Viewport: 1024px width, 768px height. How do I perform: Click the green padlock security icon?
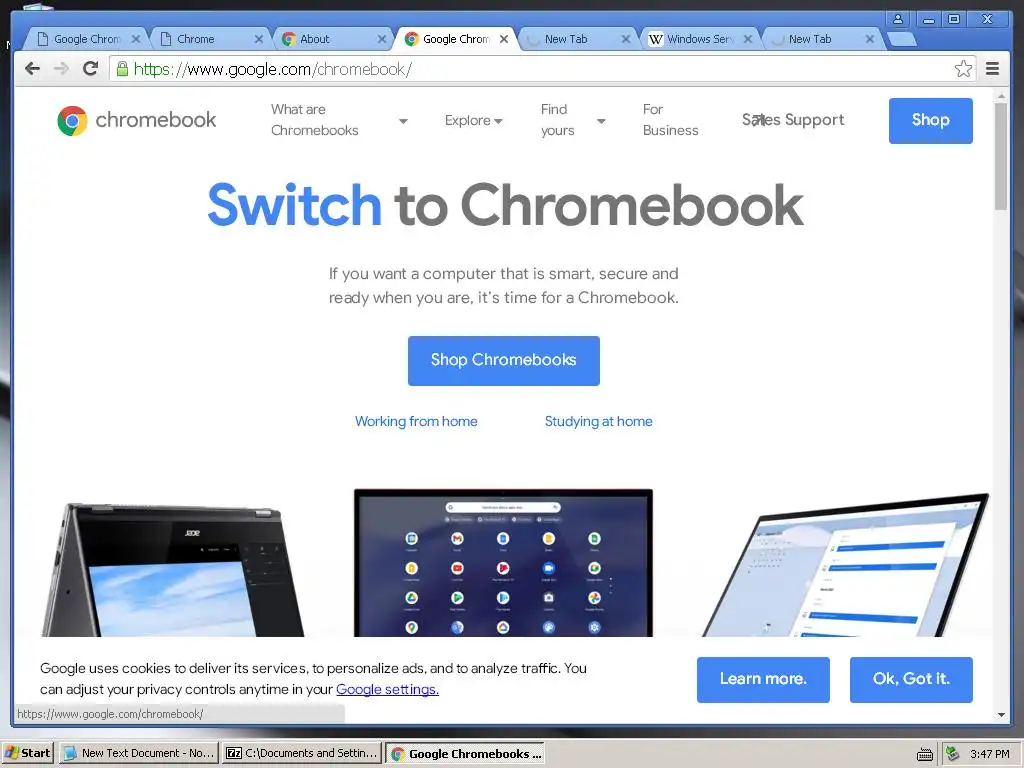[122, 69]
